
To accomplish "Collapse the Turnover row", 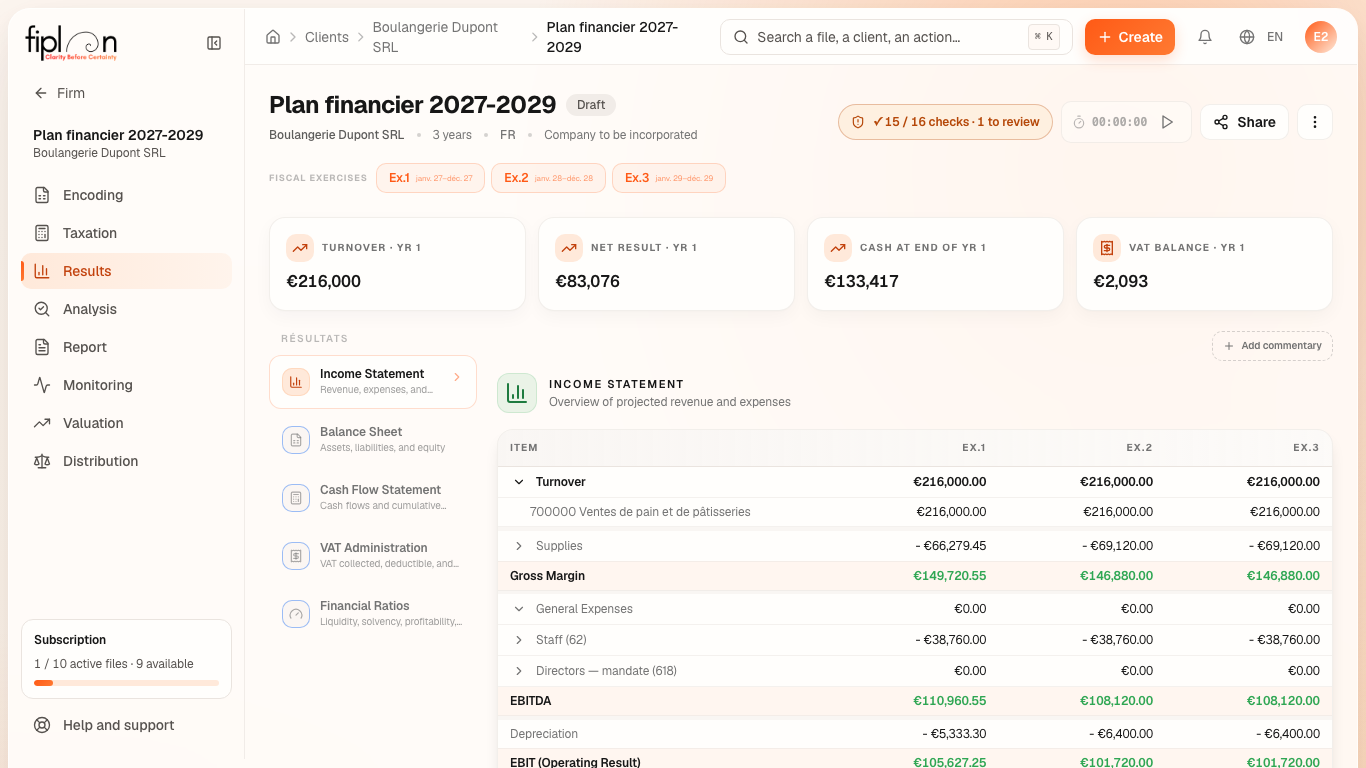I will pyautogui.click(x=519, y=482).
